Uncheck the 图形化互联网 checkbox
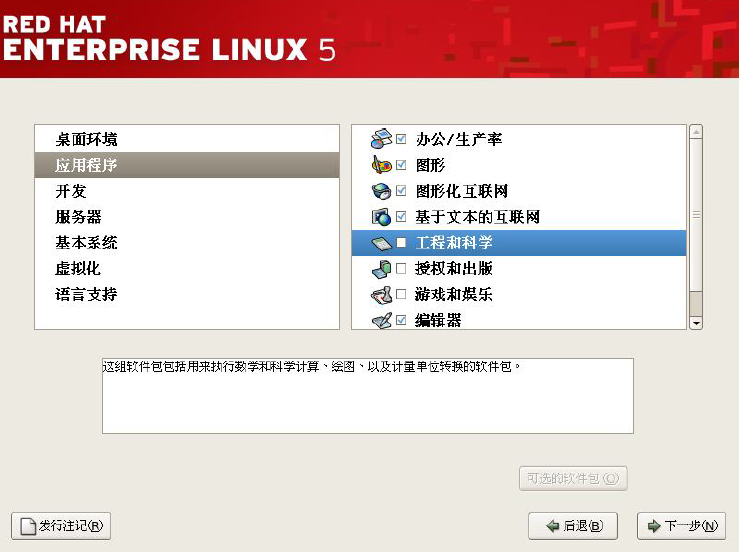 [401, 191]
